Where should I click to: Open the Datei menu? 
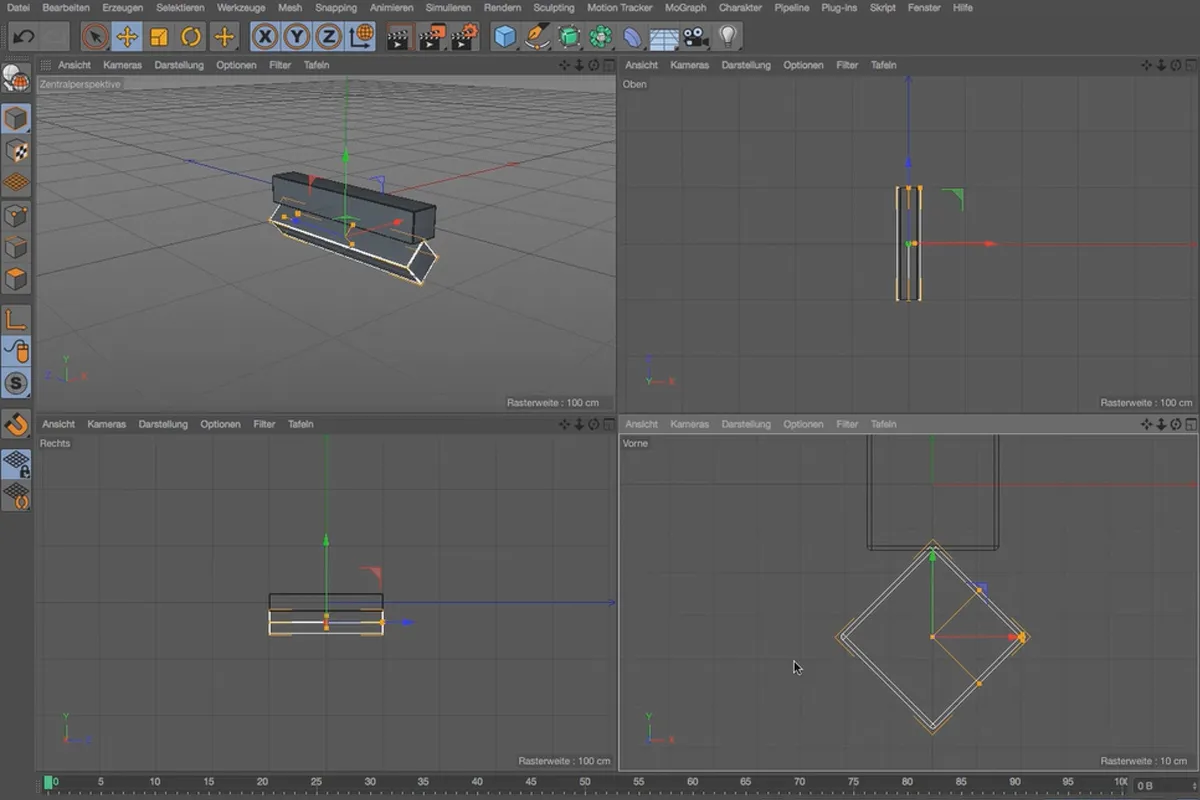pyautogui.click(x=16, y=7)
